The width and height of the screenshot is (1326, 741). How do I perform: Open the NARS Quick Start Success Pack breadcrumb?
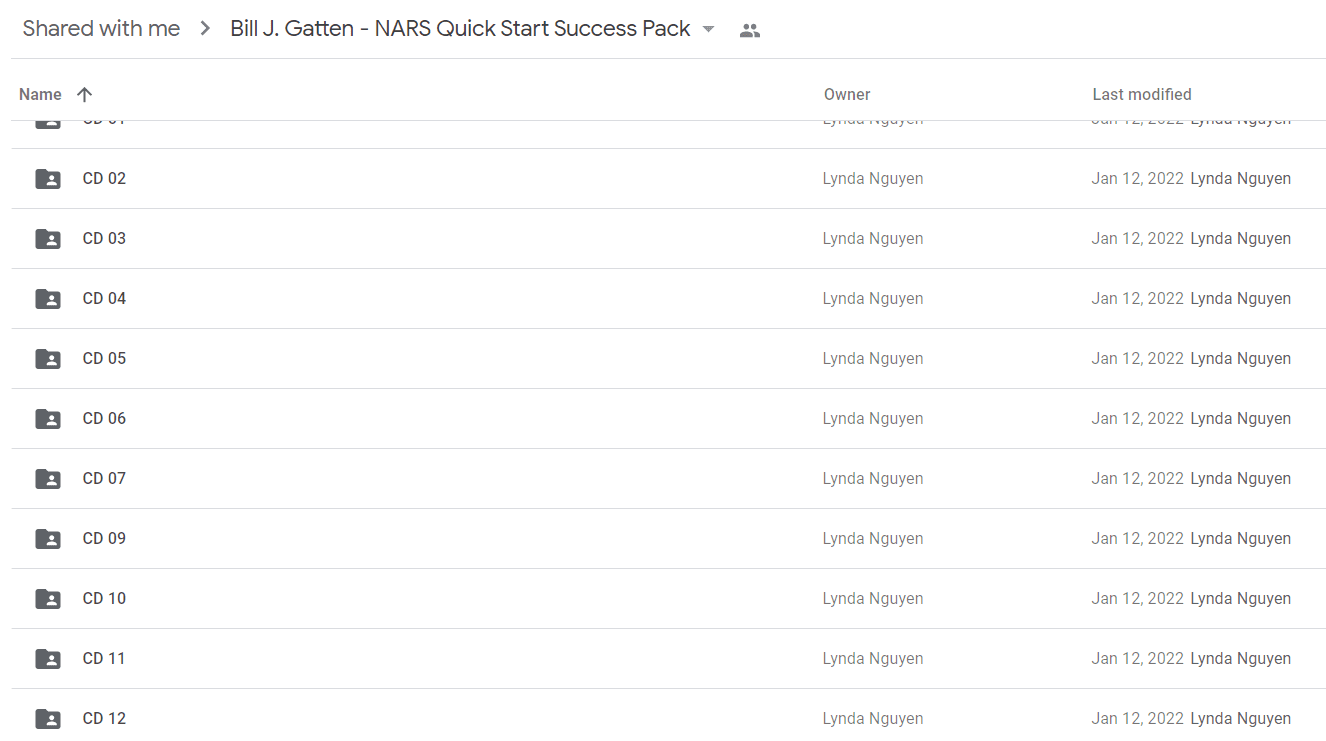pos(460,29)
